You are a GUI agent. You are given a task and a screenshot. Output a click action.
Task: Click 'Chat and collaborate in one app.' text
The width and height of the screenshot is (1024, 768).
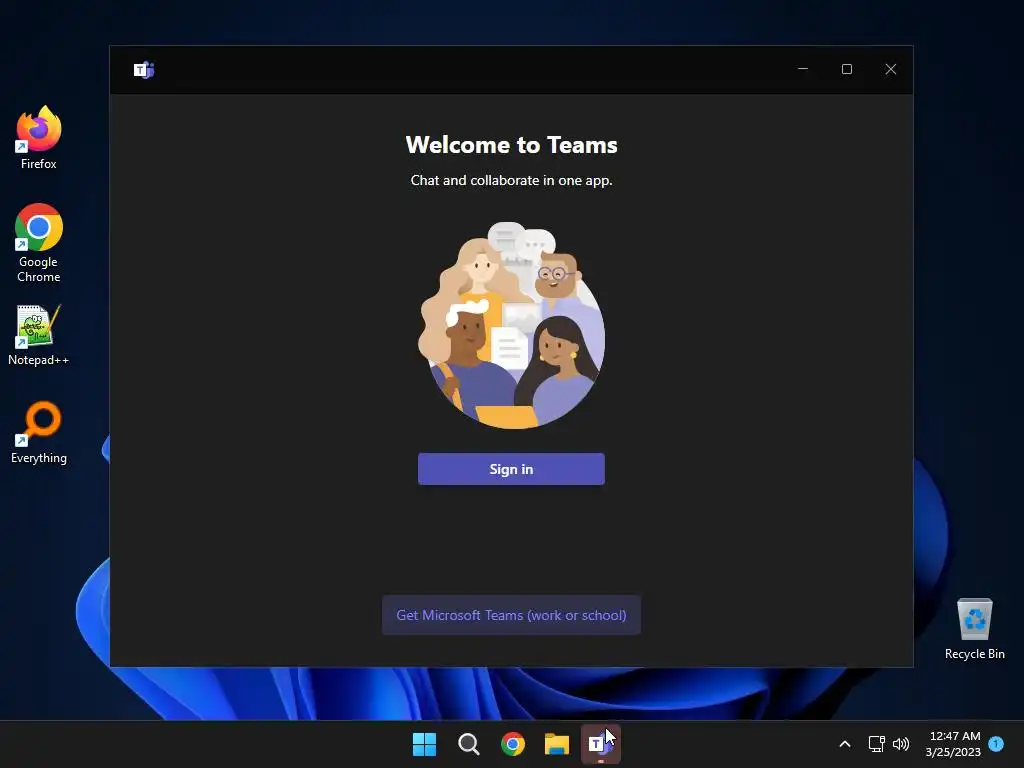click(511, 180)
